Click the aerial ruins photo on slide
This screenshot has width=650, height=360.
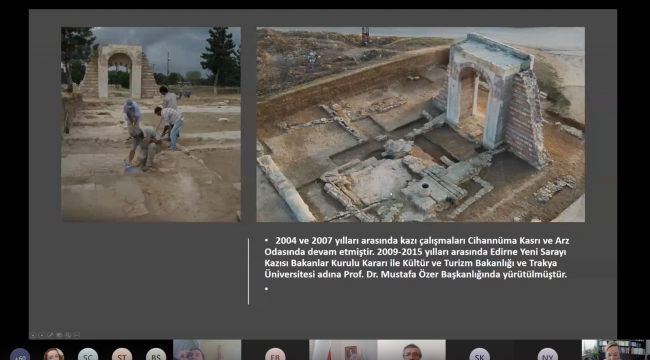pyautogui.click(x=420, y=124)
